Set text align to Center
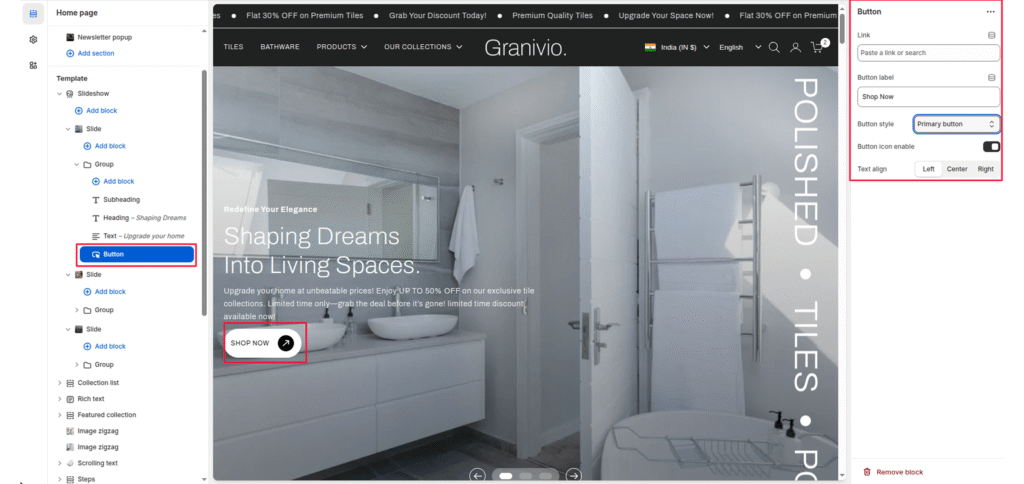Screen dimensions: 1024x484 tap(957, 169)
